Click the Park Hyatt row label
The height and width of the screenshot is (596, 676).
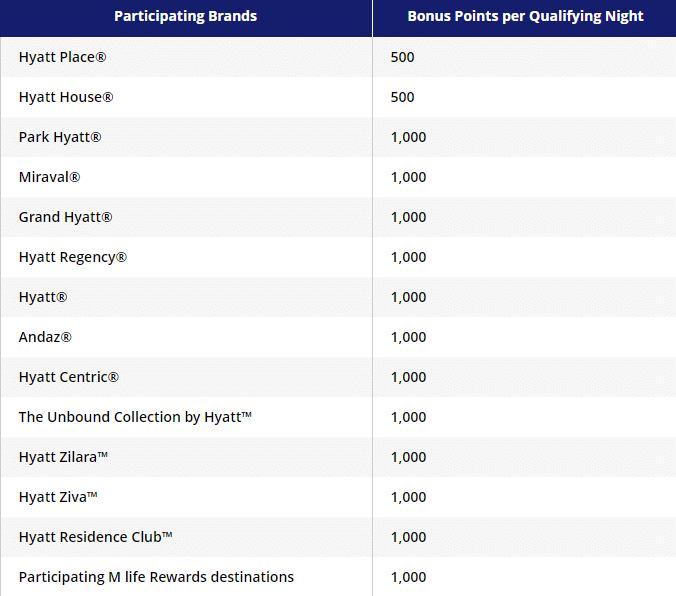(60, 137)
